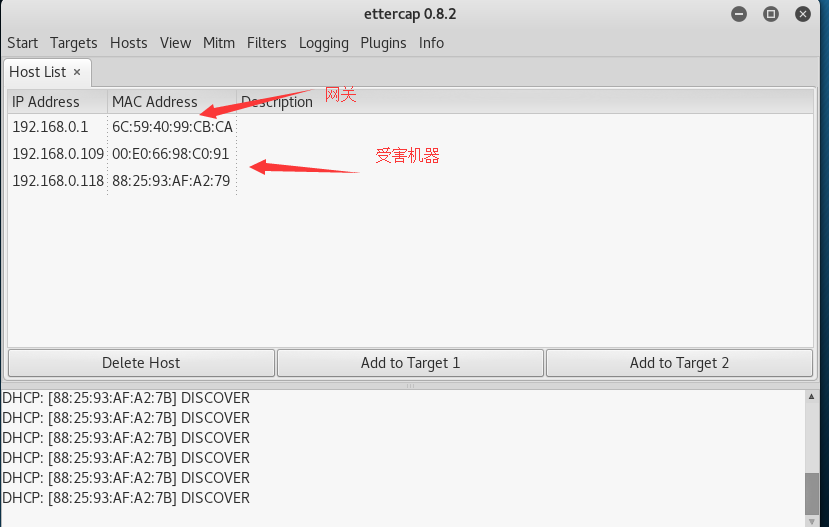Click the Delete Host button

[141, 363]
